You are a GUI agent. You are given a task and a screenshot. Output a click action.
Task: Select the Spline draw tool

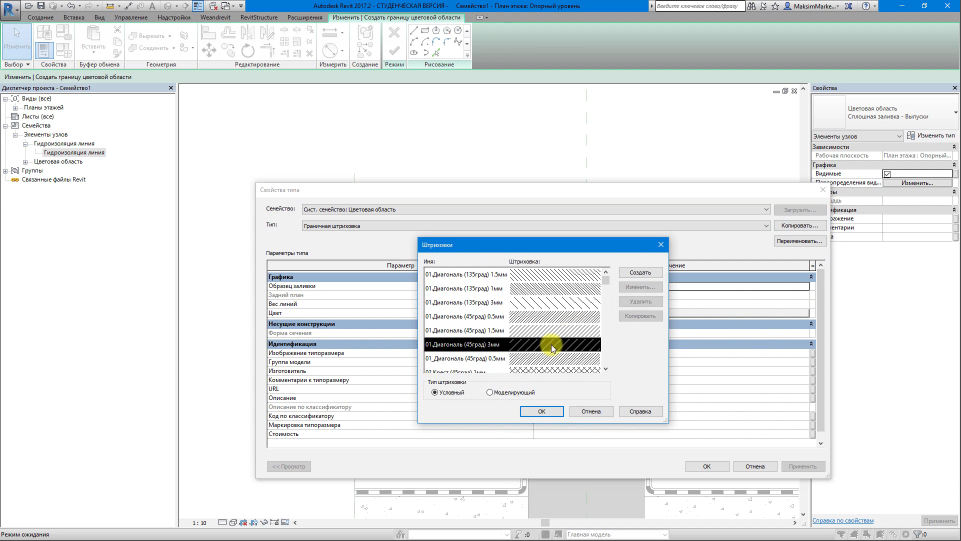point(458,41)
